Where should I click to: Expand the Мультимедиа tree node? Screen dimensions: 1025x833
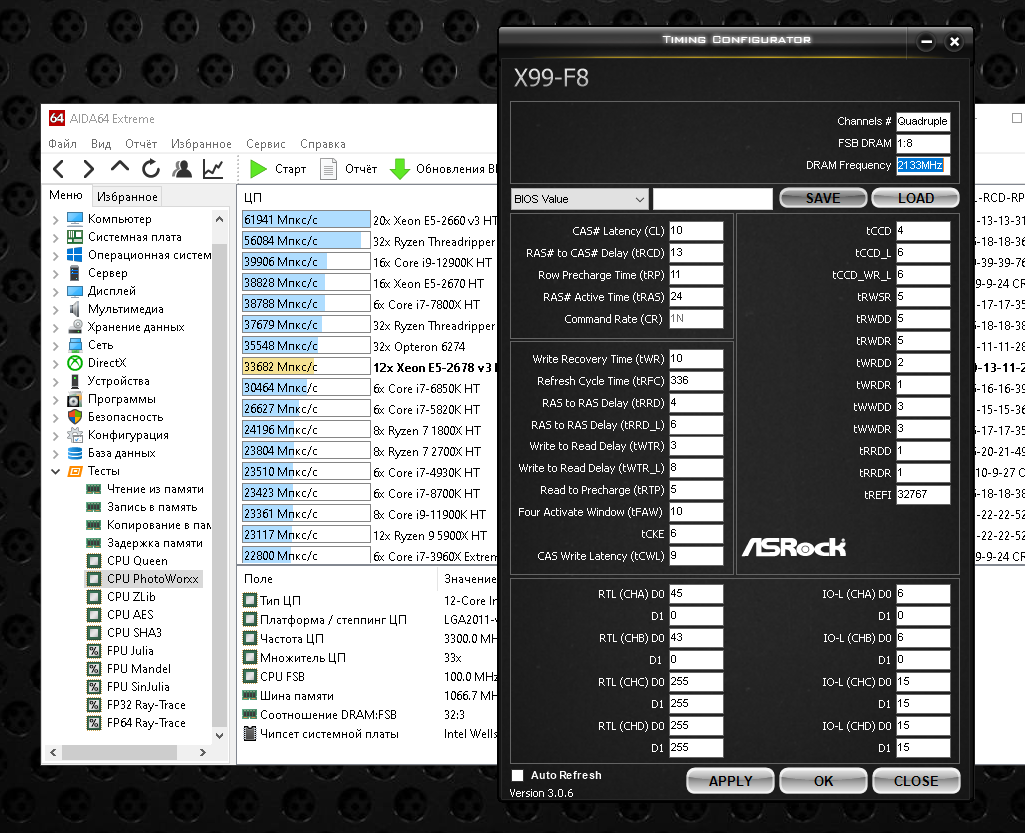(x=56, y=309)
